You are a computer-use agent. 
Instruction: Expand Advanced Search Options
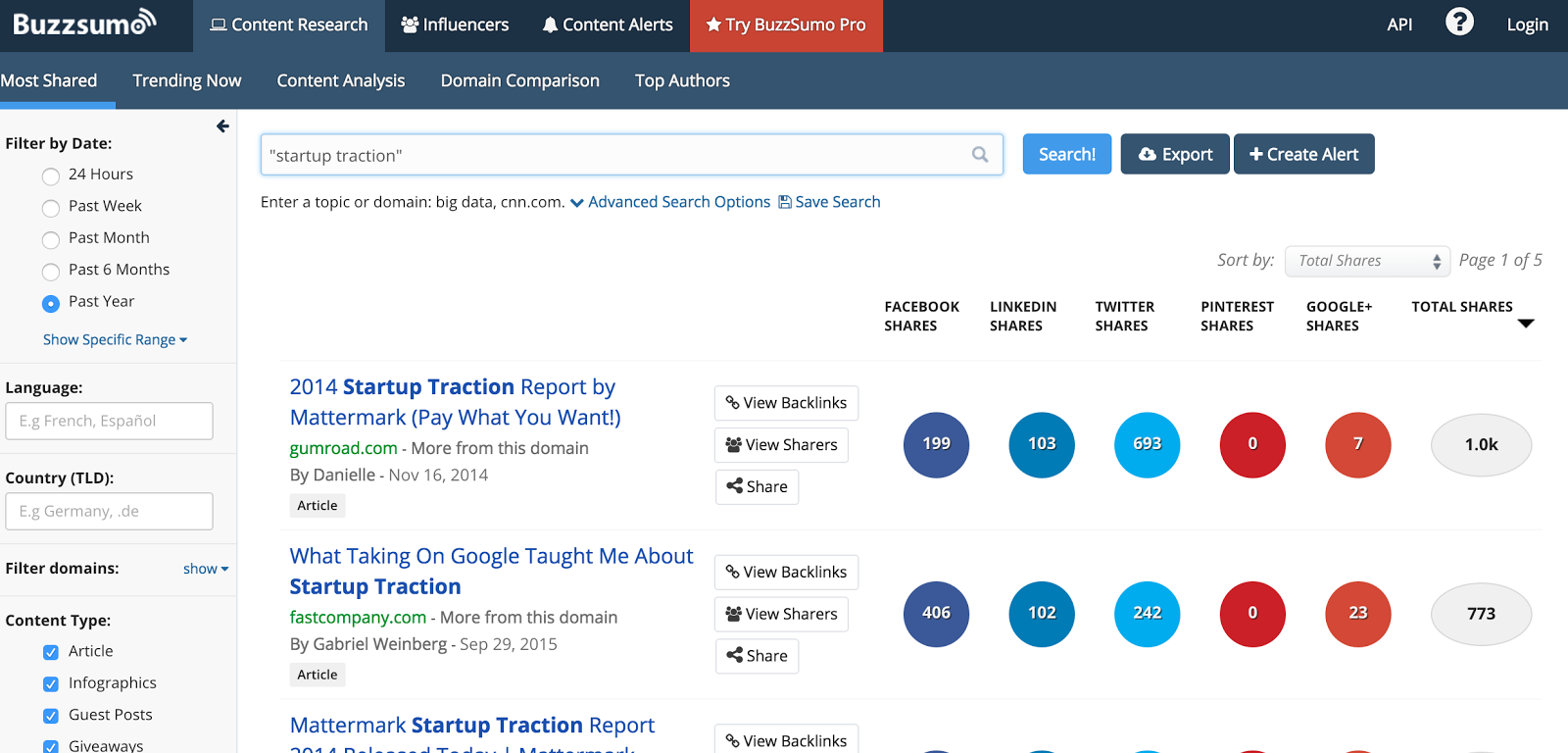[x=670, y=202]
